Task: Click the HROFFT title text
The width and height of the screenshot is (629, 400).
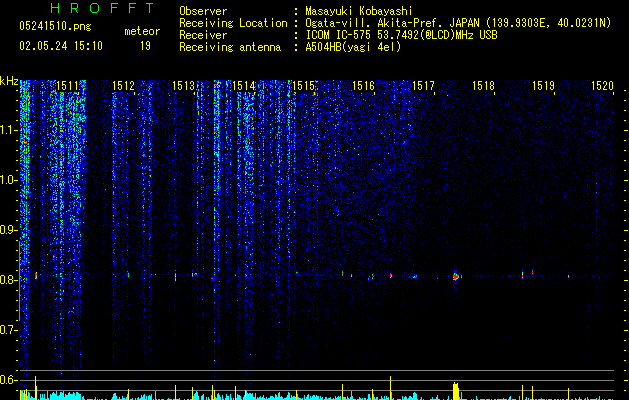Action: pos(102,8)
